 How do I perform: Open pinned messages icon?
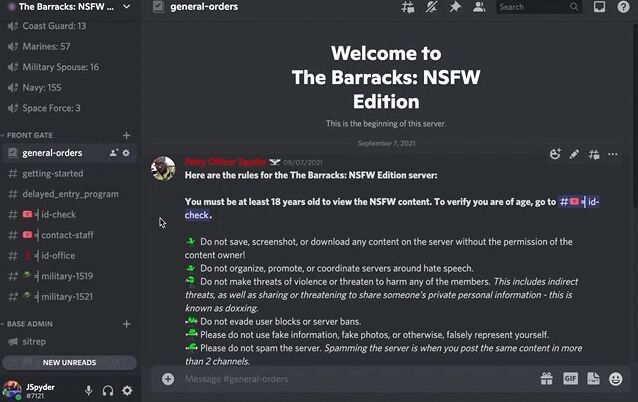click(x=455, y=7)
